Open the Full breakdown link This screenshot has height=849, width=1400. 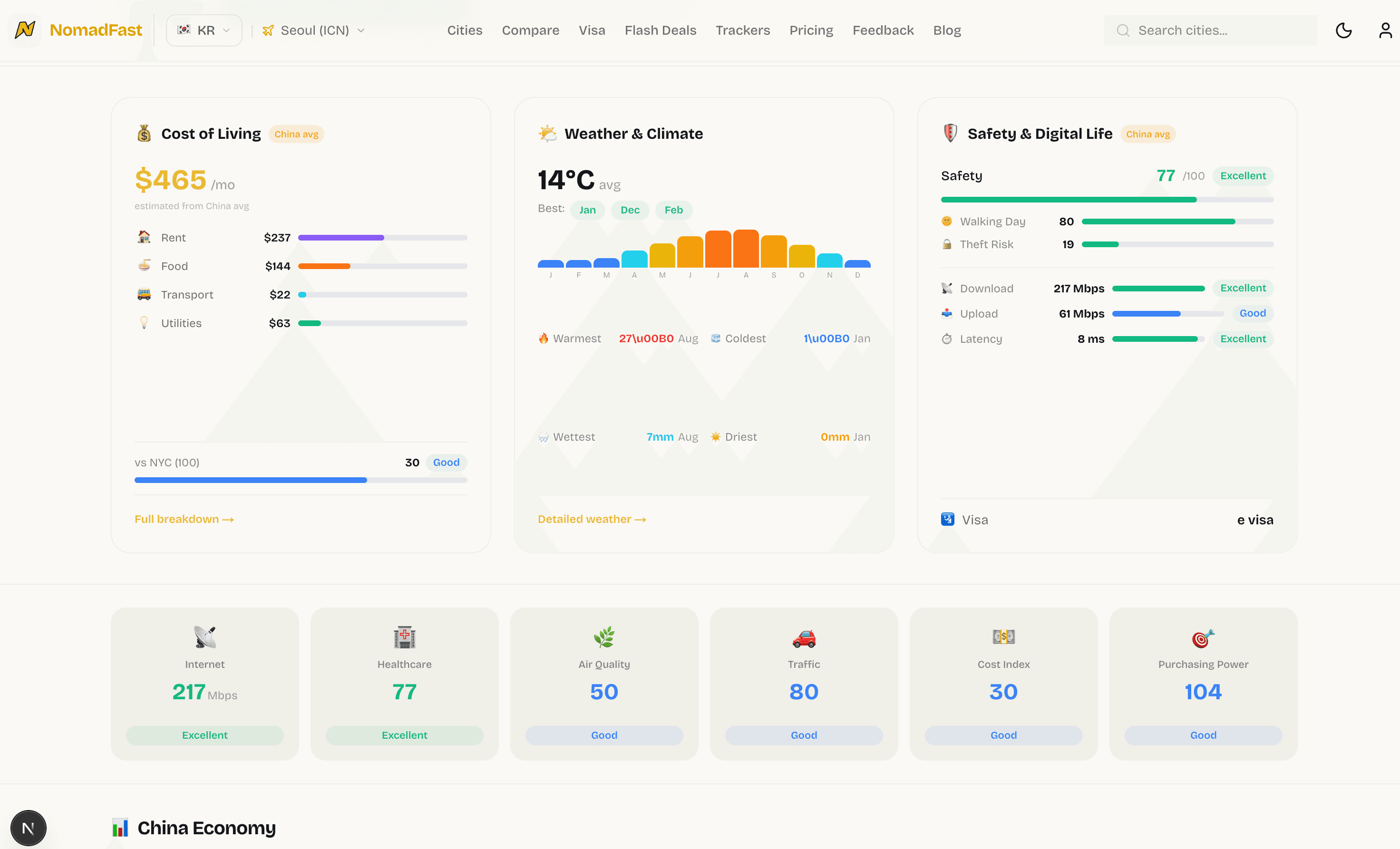tap(184, 519)
